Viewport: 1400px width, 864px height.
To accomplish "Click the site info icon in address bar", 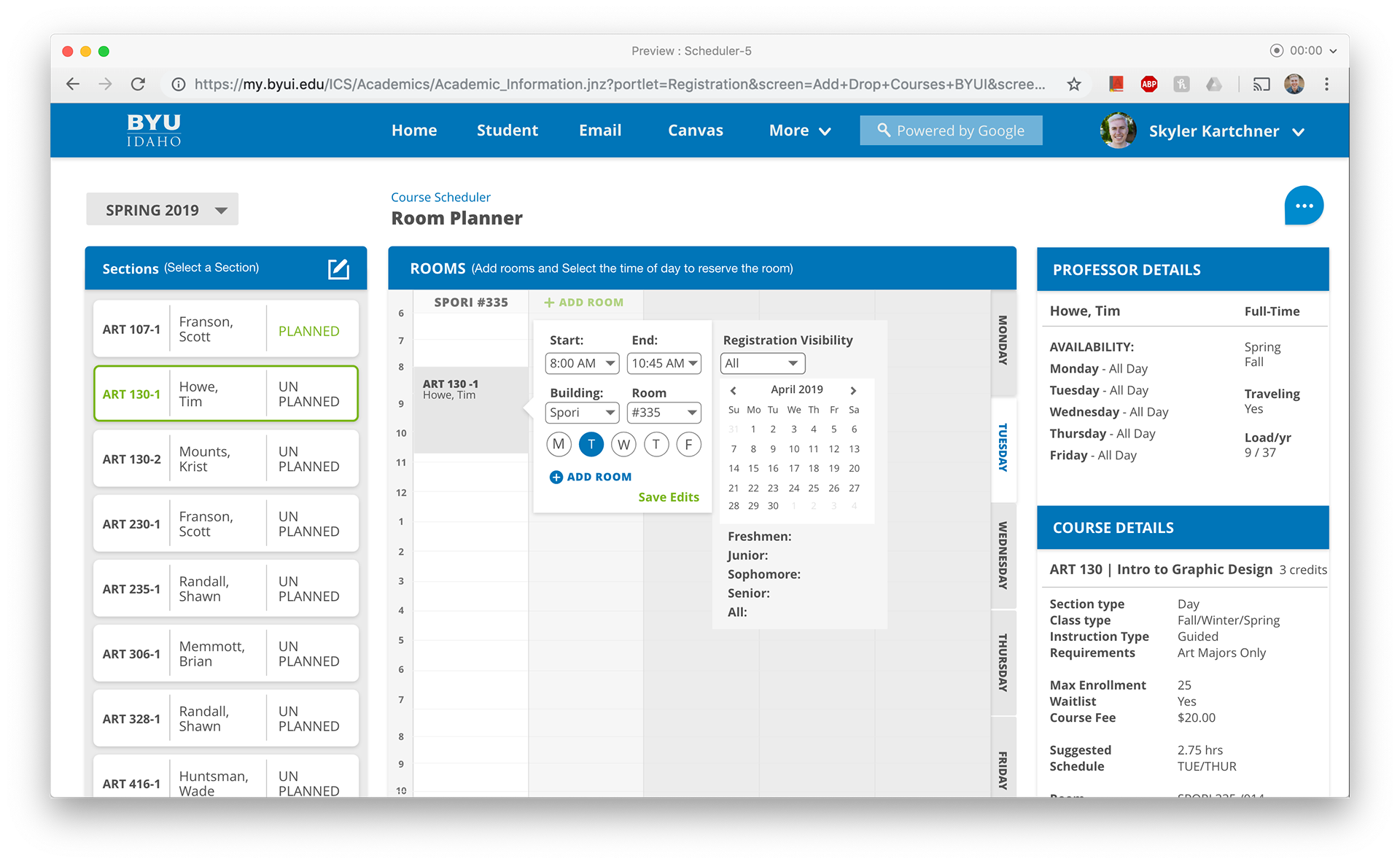I will 178,85.
